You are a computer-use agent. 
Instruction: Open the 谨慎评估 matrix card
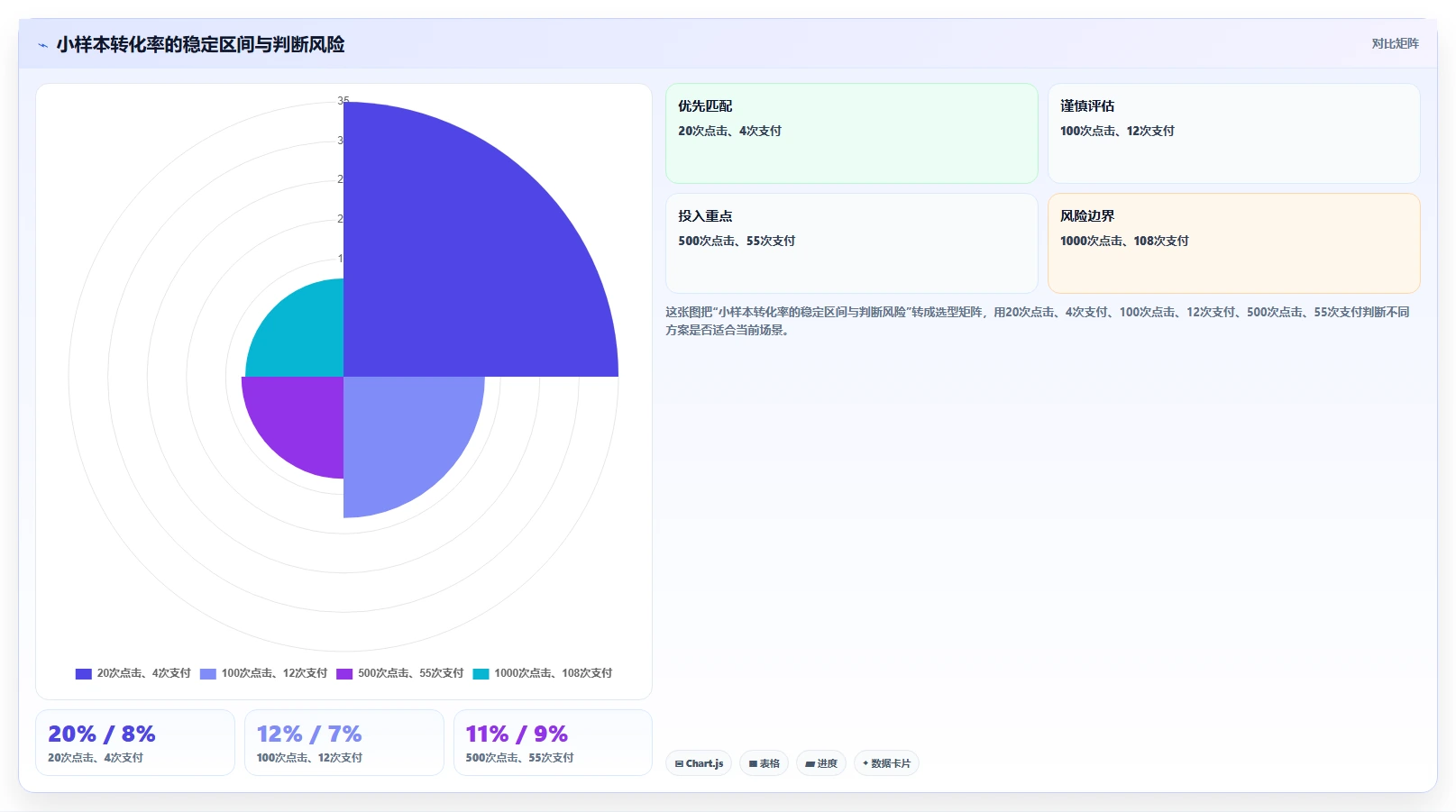[1233, 133]
